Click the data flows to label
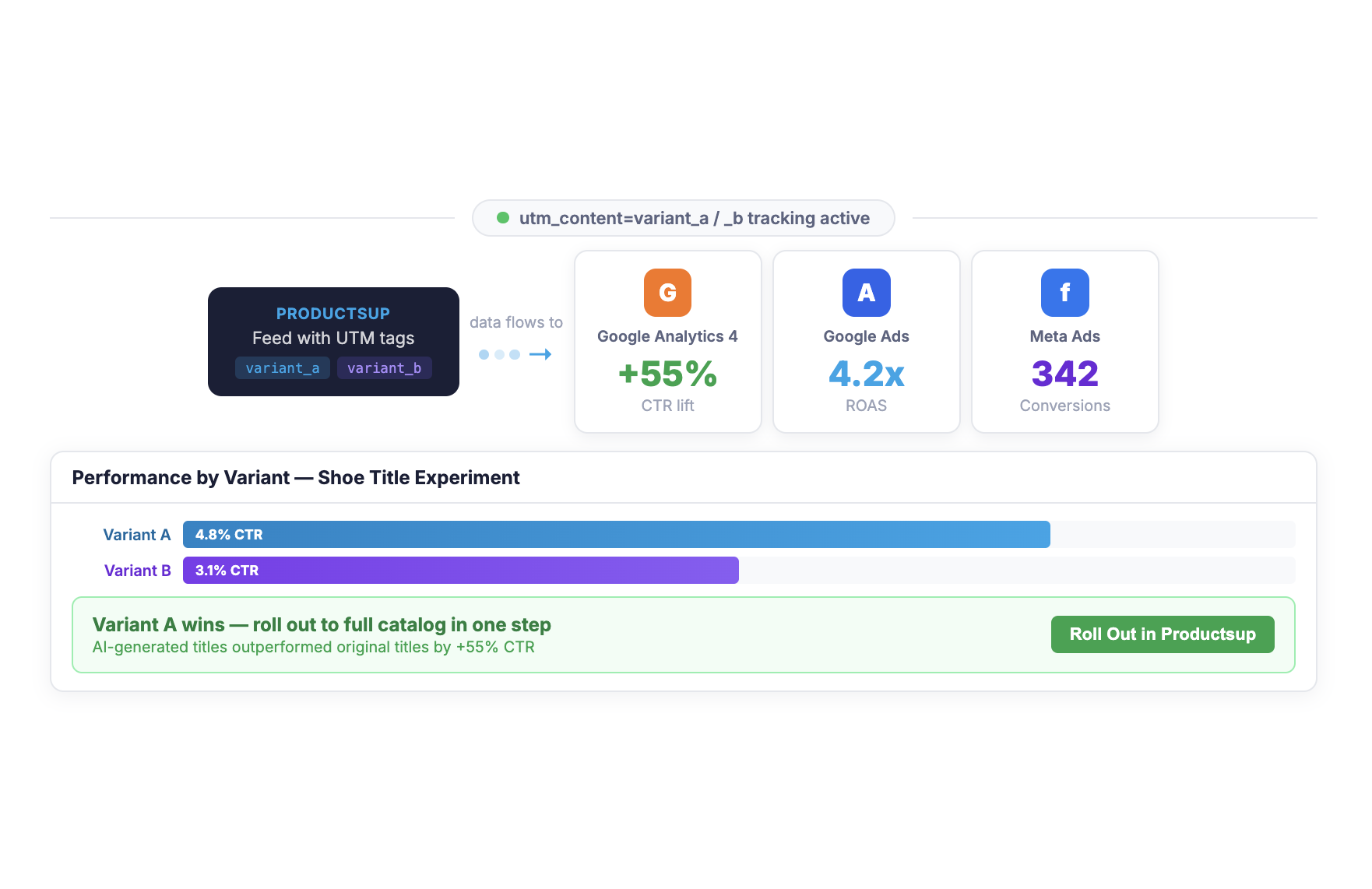1372x889 pixels. pos(516,322)
